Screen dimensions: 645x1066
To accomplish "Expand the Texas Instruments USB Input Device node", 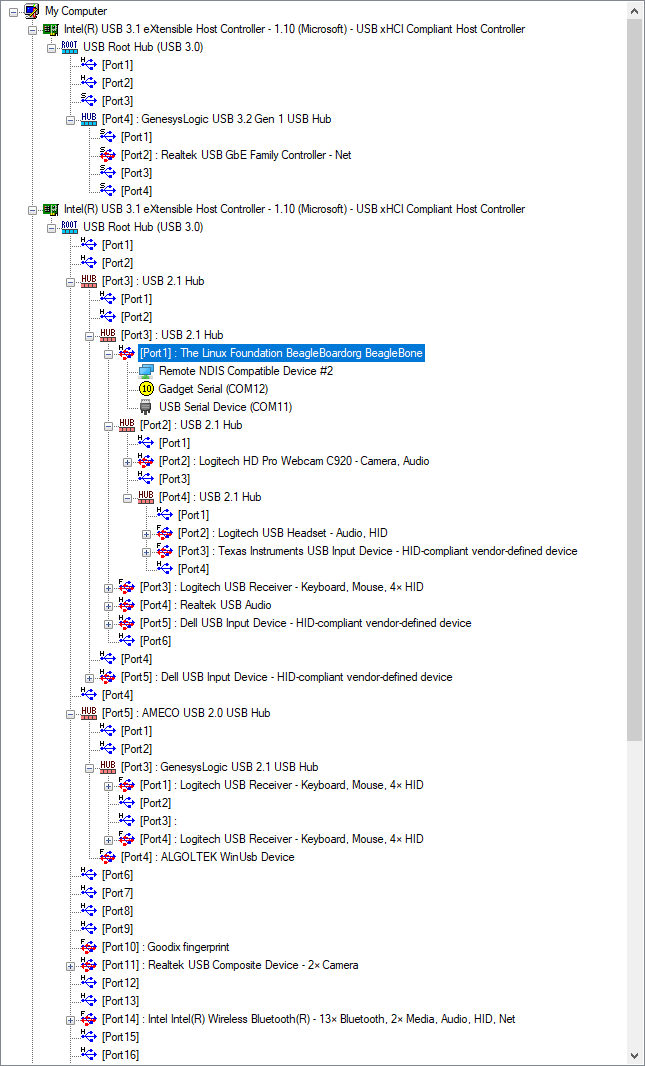I will (x=146, y=551).
